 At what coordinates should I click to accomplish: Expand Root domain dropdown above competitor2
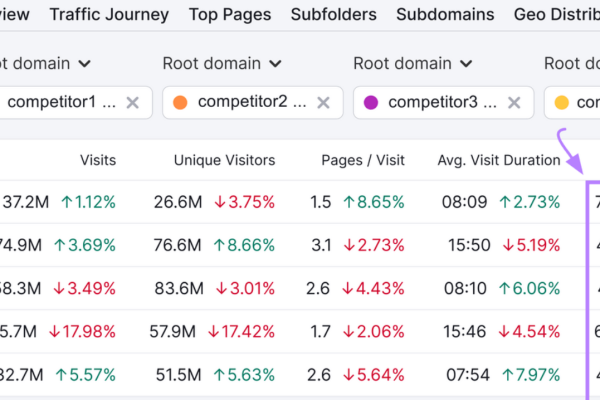tap(222, 64)
